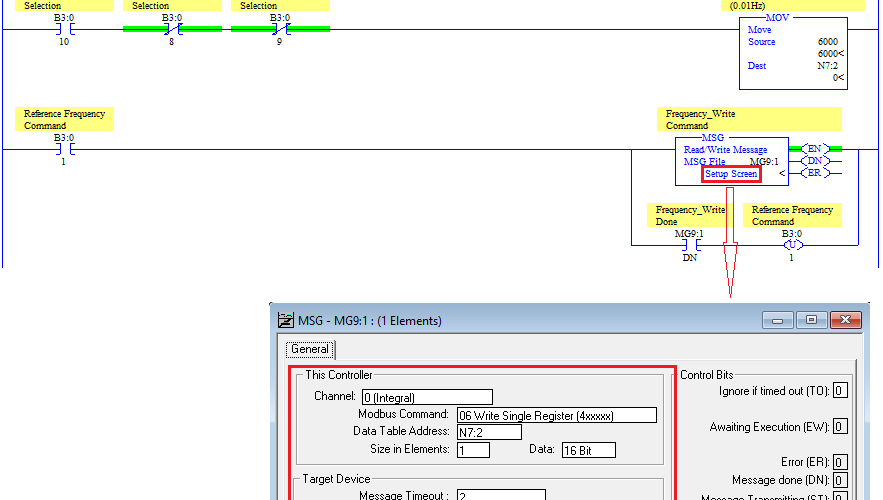883x500 pixels.
Task: Select the B3:0 bit 9 contact
Action: click(x=280, y=29)
